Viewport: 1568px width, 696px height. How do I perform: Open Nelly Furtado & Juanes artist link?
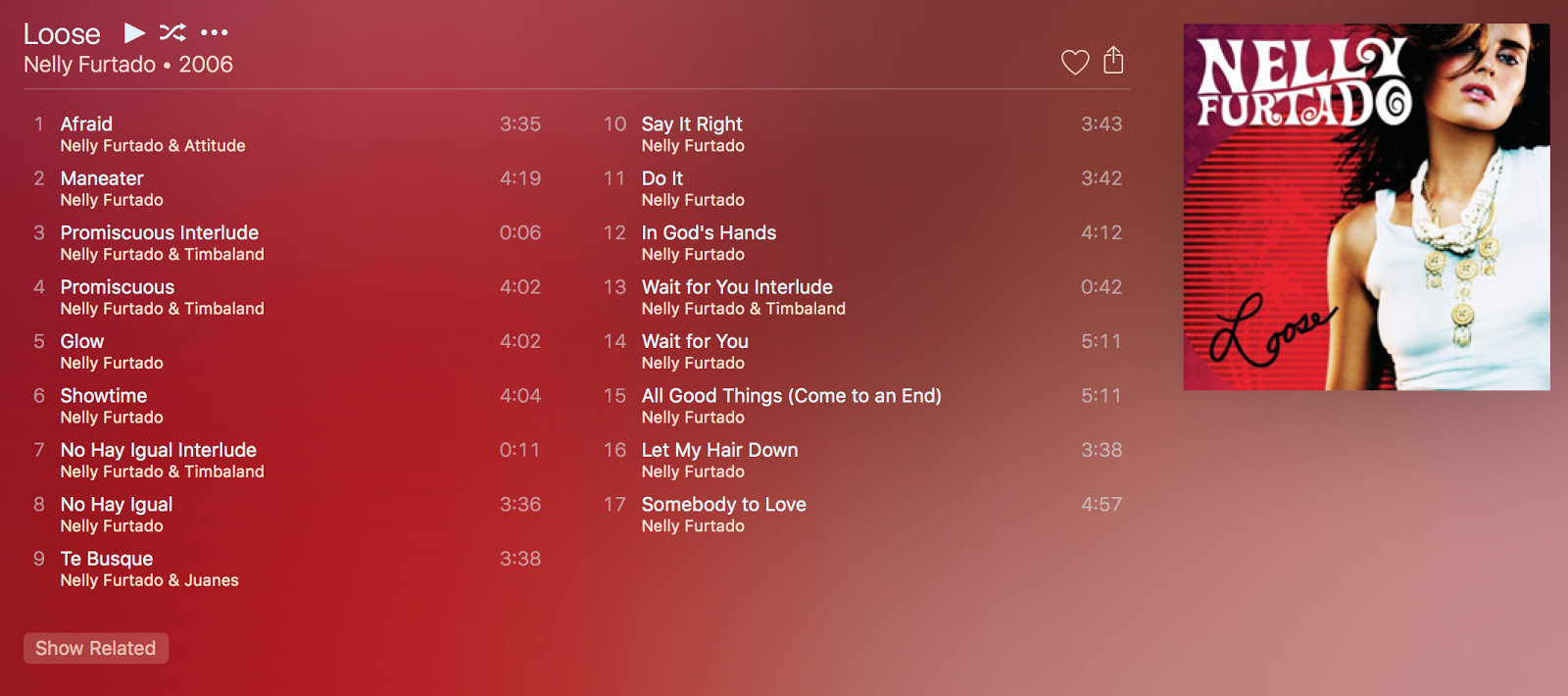pyautogui.click(x=149, y=580)
